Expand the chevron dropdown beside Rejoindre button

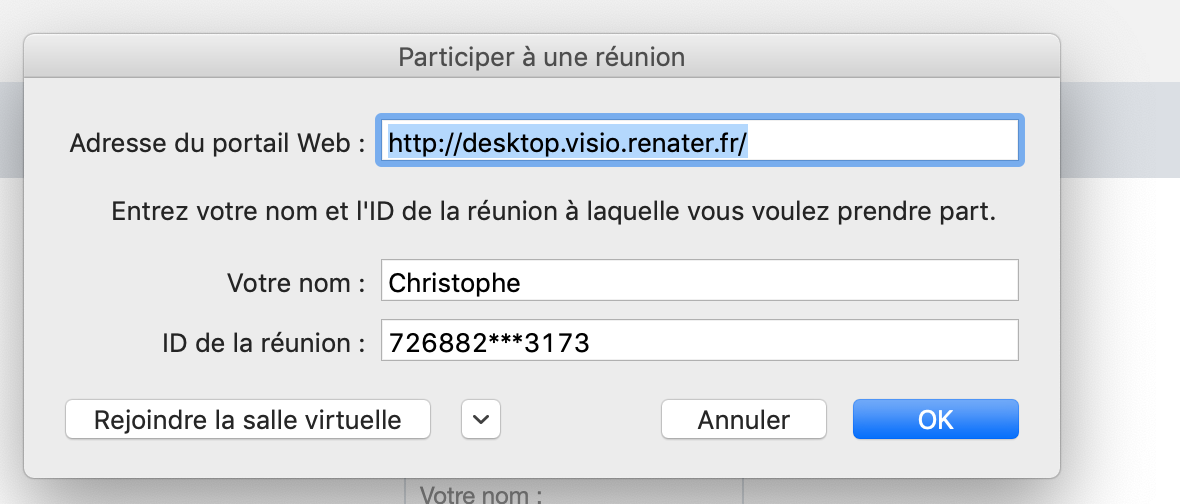tap(481, 419)
